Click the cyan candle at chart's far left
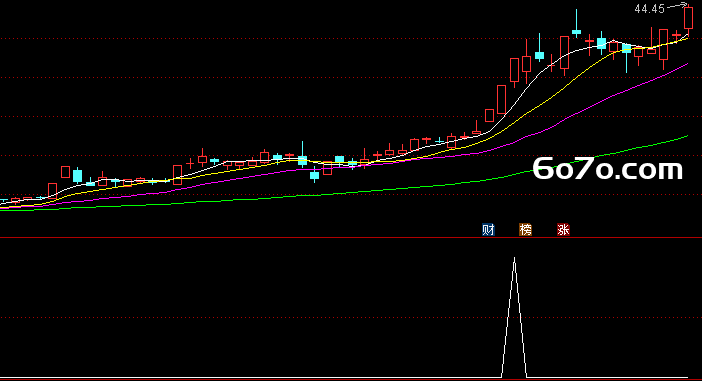702x381 pixels. tap(4, 200)
